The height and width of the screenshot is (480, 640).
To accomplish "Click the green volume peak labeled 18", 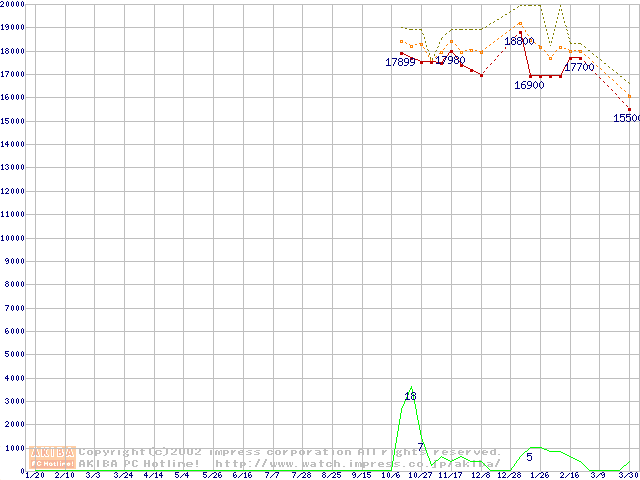I will coord(410,397).
